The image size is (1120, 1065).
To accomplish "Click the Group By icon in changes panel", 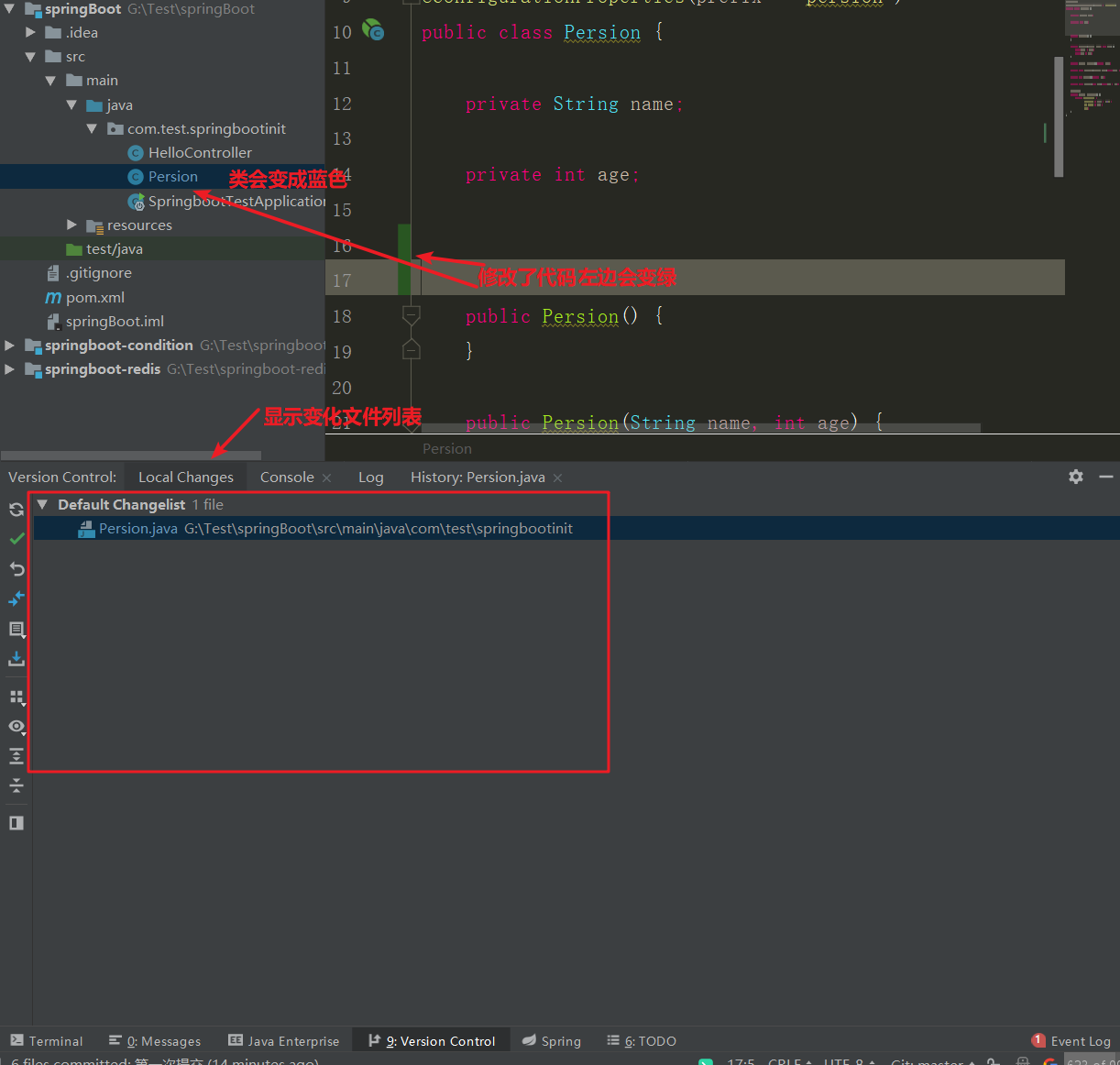I will click(x=15, y=697).
